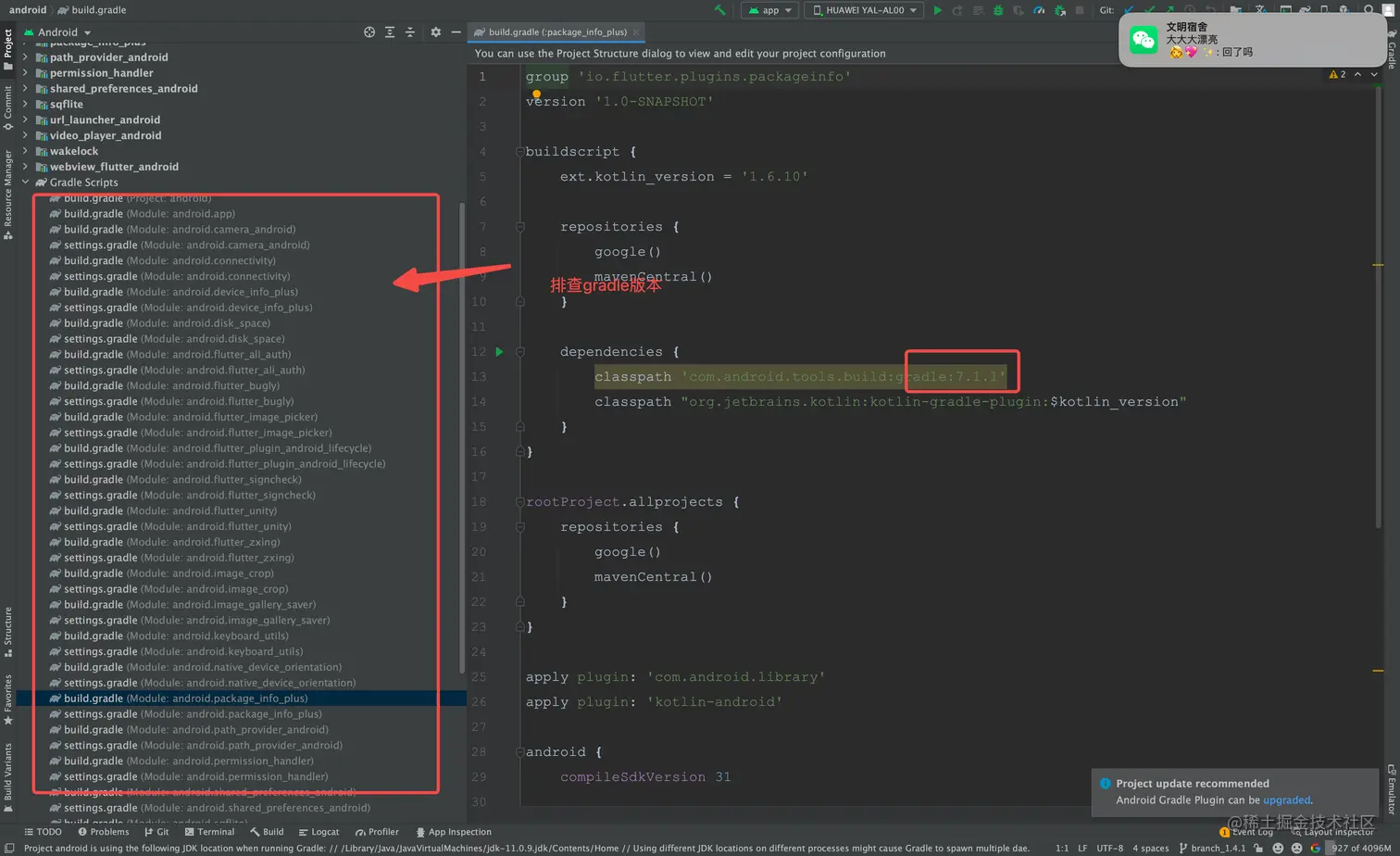This screenshot has width=1400, height=856.
Task: Open the Problems tool window
Action: coord(103,832)
